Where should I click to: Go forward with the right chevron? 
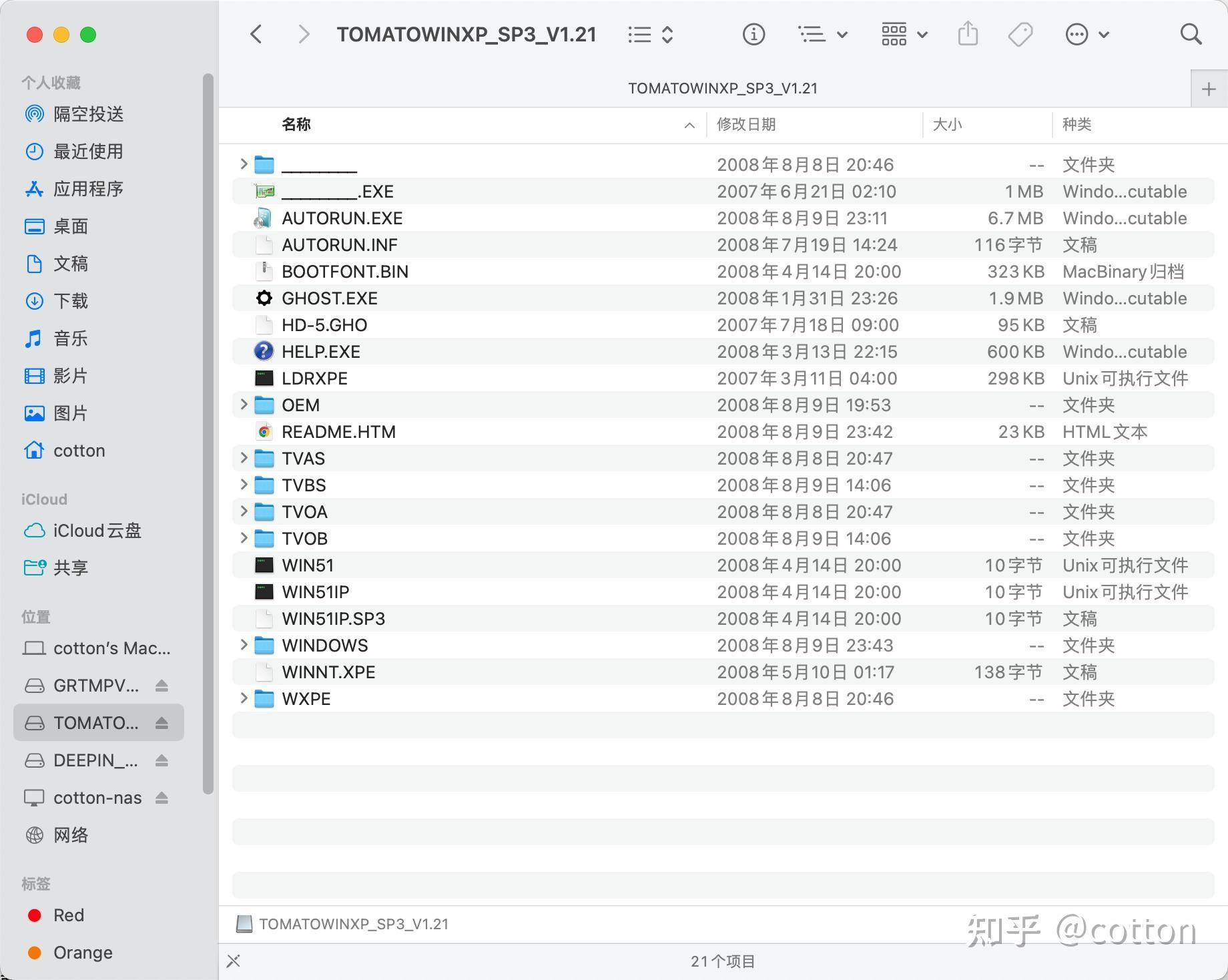point(304,34)
